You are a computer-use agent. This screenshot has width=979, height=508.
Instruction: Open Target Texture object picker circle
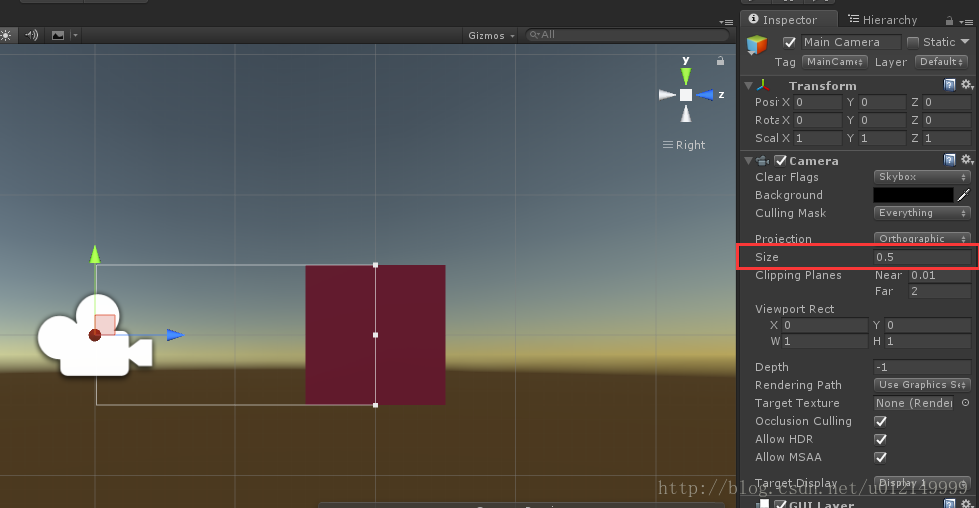965,403
